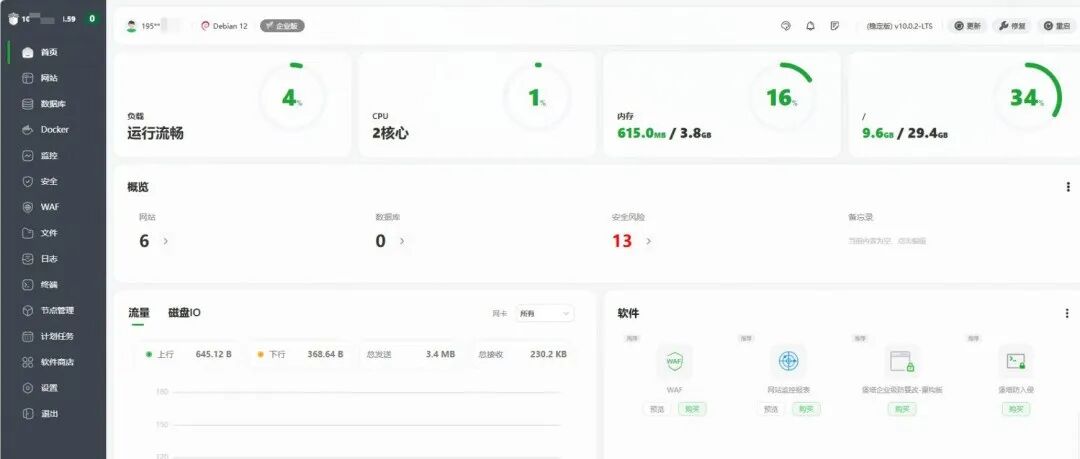The image size is (1080, 459).
Task: Open the customer service headset icon
Action: pos(785,26)
